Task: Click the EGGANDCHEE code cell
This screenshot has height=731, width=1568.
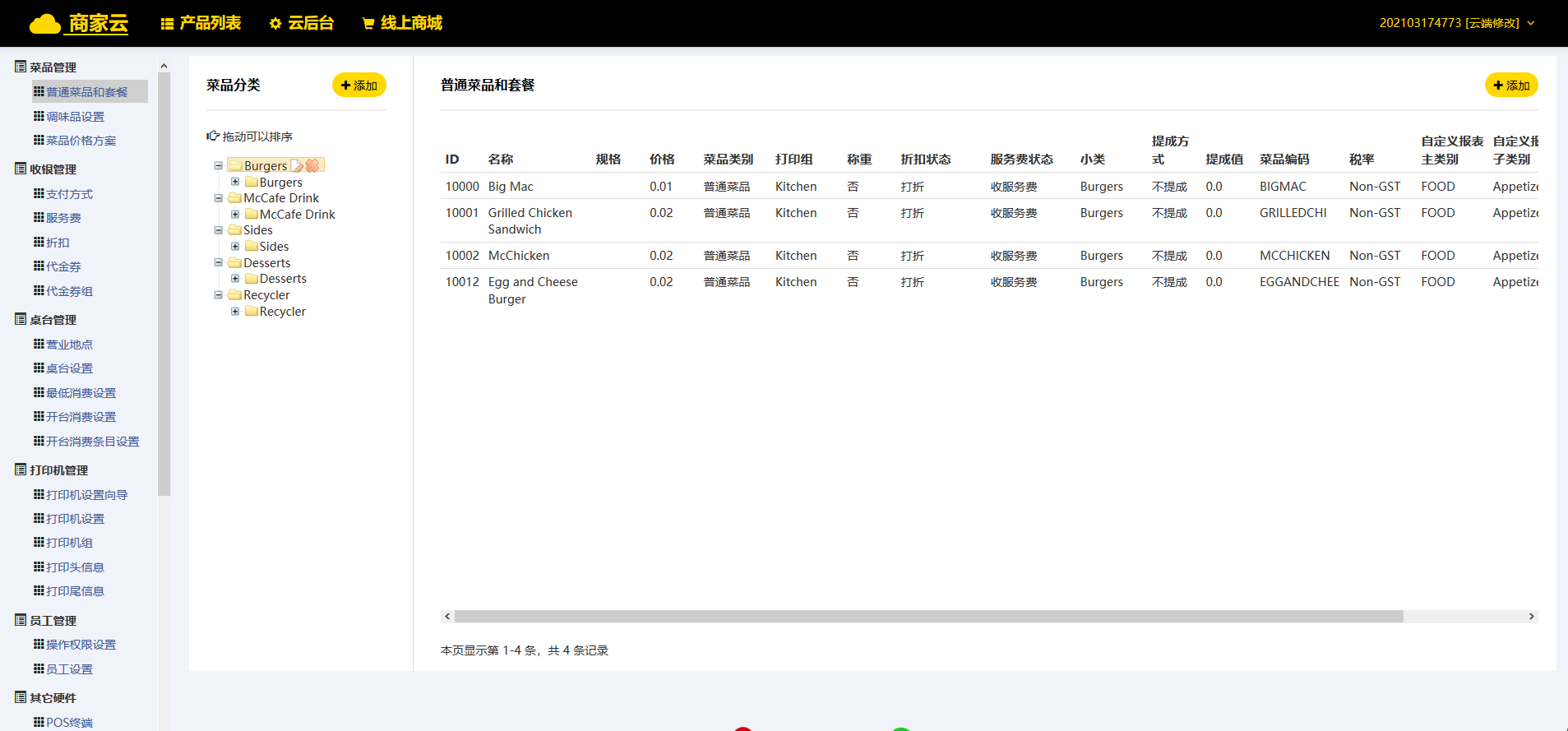Action: pyautogui.click(x=1299, y=282)
